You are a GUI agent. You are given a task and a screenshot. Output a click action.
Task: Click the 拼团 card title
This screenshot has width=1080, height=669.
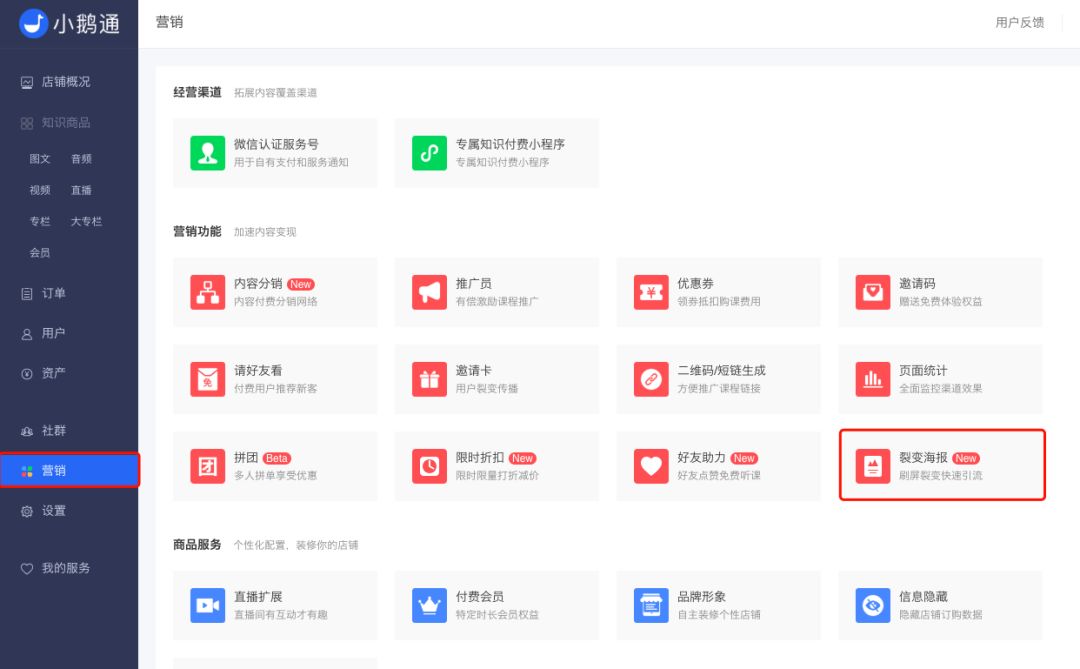pos(246,457)
